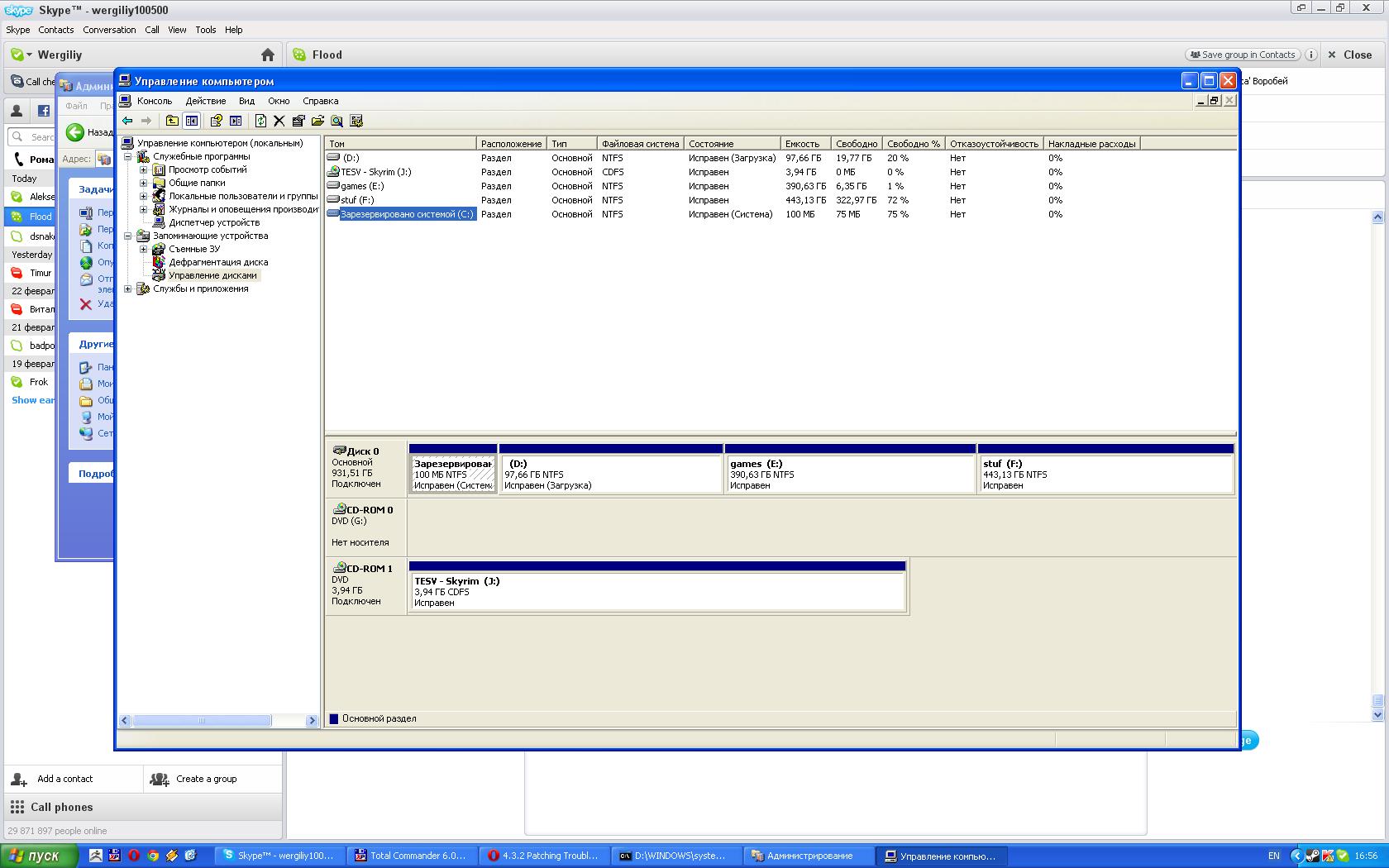Click the Файловая система column header
The height and width of the screenshot is (868, 1389).
[641, 144]
